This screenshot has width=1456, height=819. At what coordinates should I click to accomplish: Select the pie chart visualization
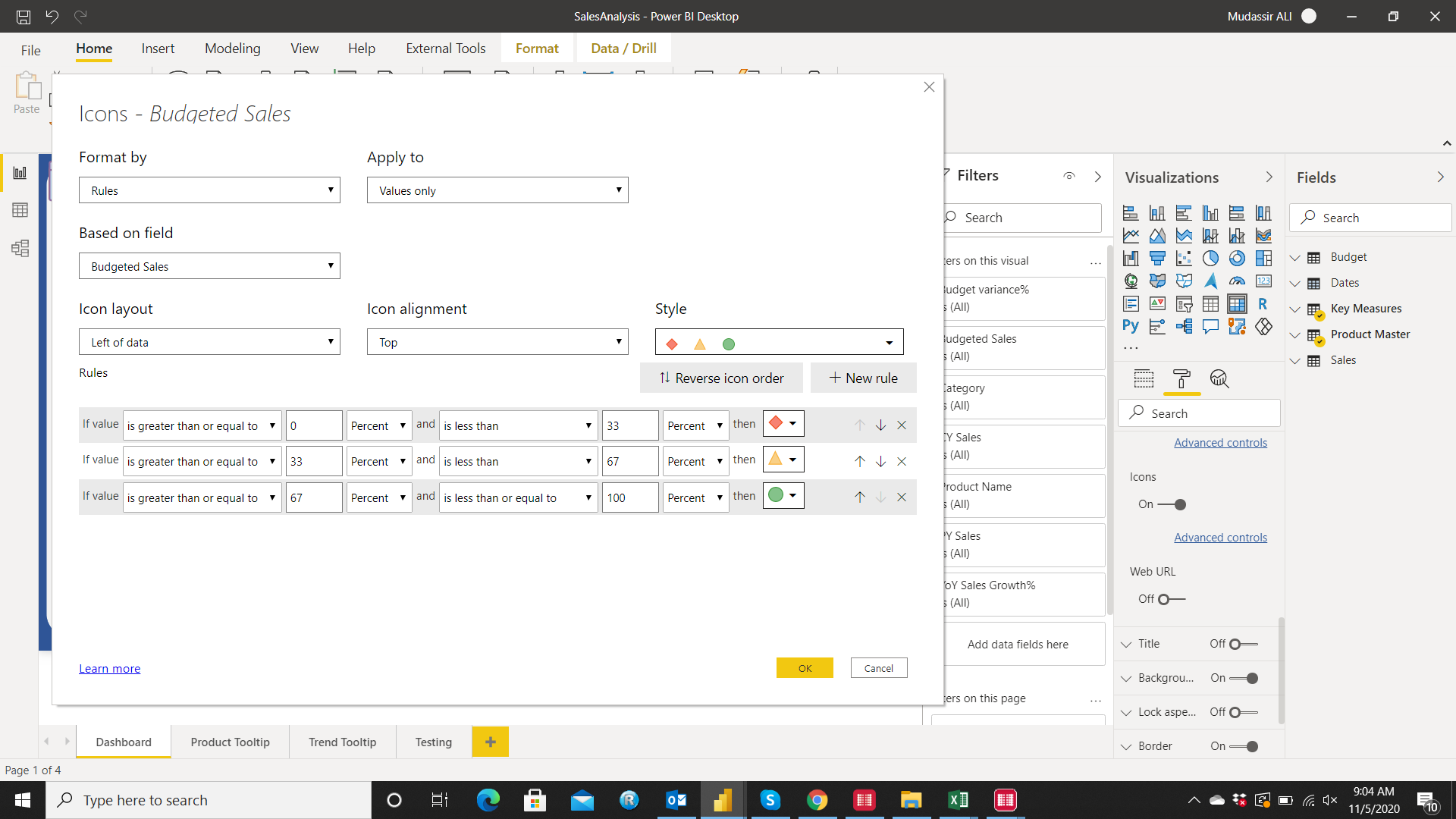1210,259
